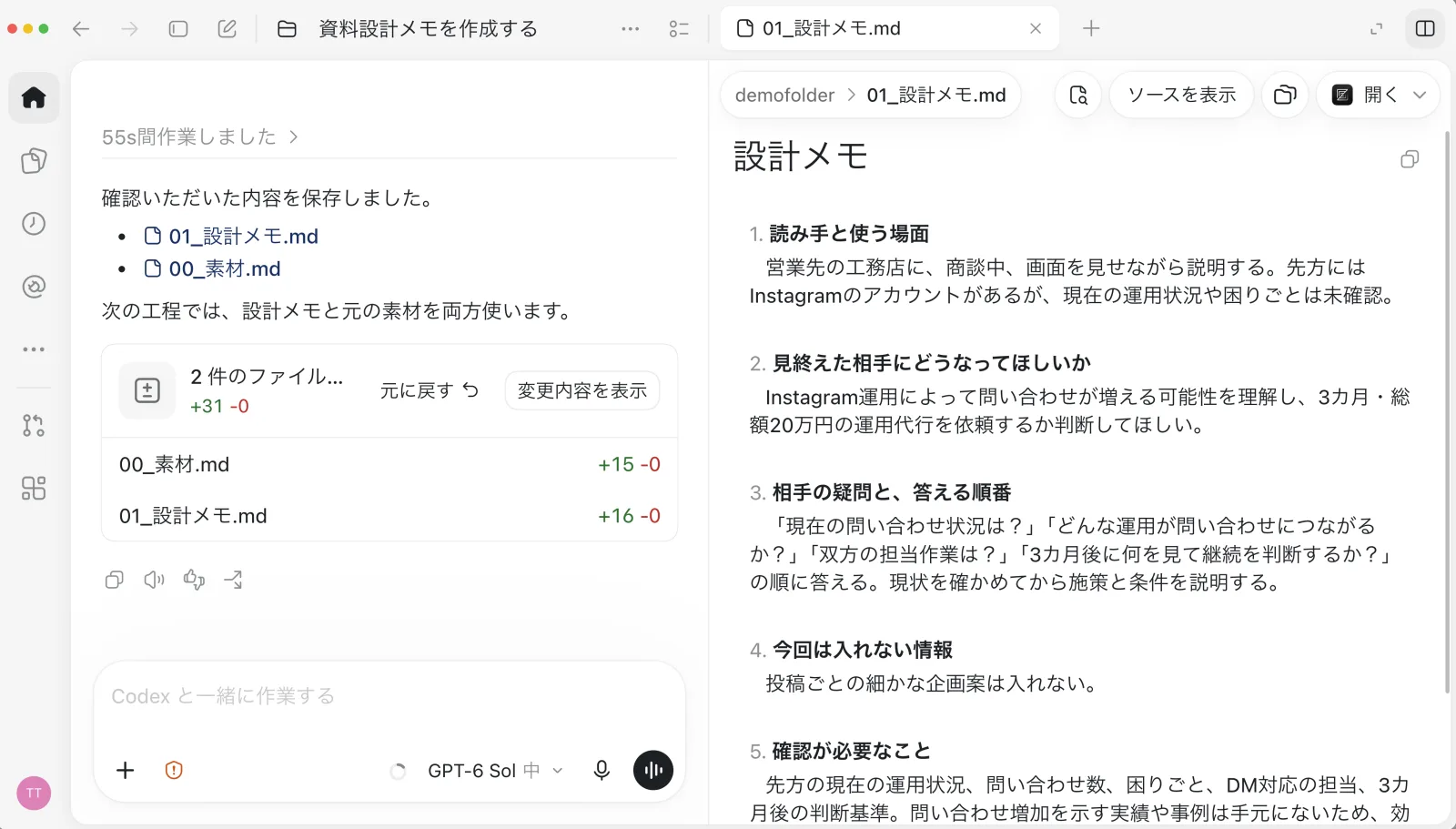Copy the response with the copy icon
The image size is (1456, 829).
(115, 580)
